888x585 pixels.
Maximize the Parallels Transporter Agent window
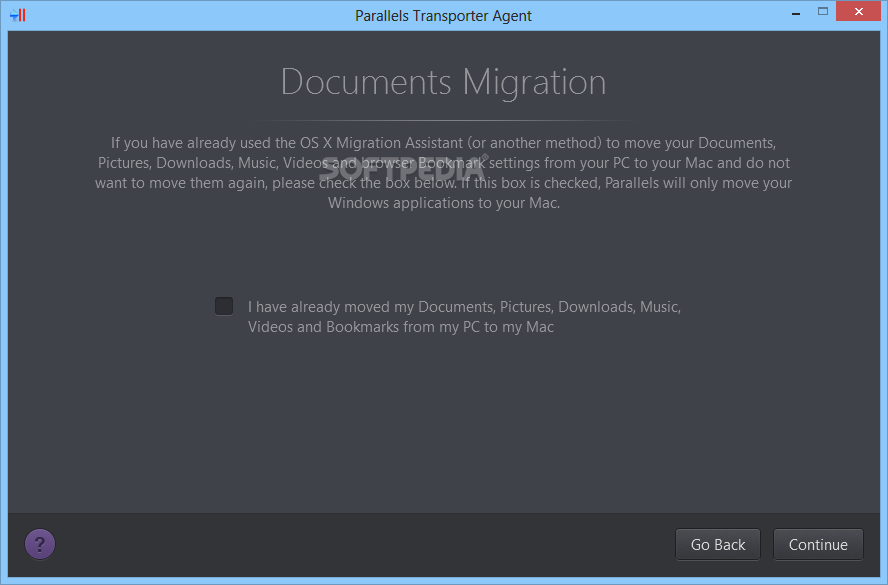823,11
